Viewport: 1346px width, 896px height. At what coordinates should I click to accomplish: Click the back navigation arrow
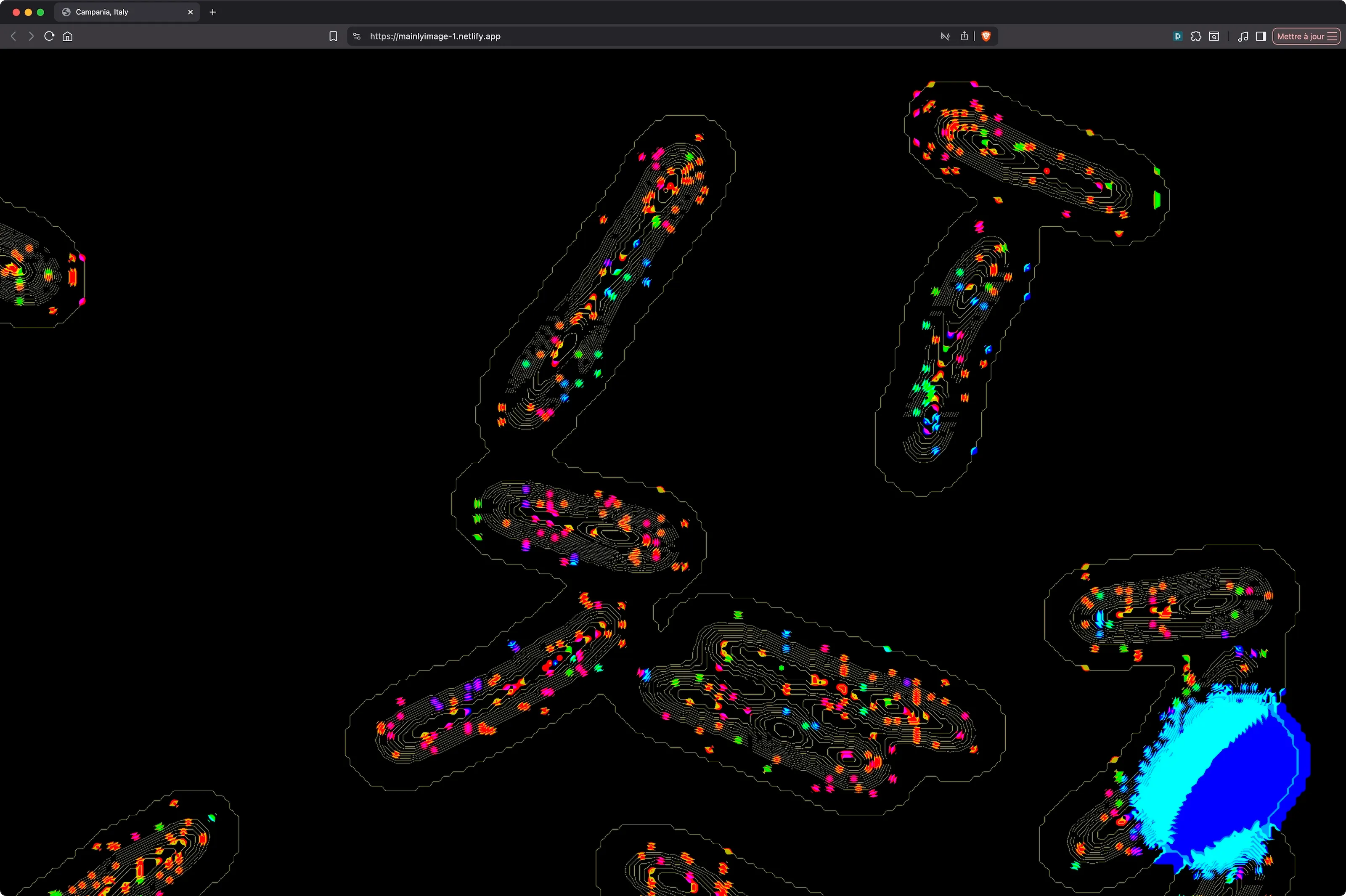pos(14,36)
